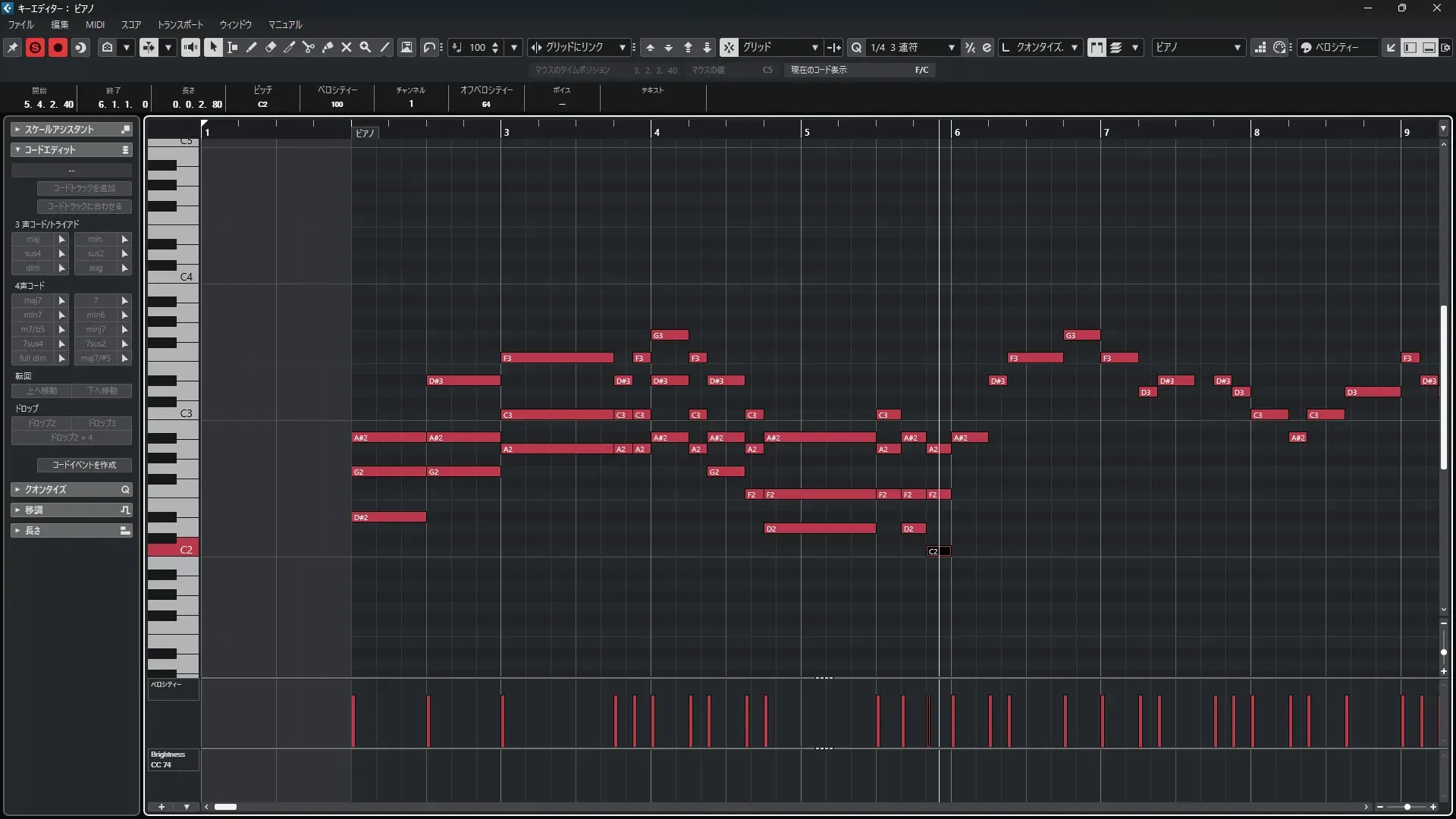This screenshot has height=819, width=1456.
Task: Open the トランスポート menu
Action: click(180, 24)
